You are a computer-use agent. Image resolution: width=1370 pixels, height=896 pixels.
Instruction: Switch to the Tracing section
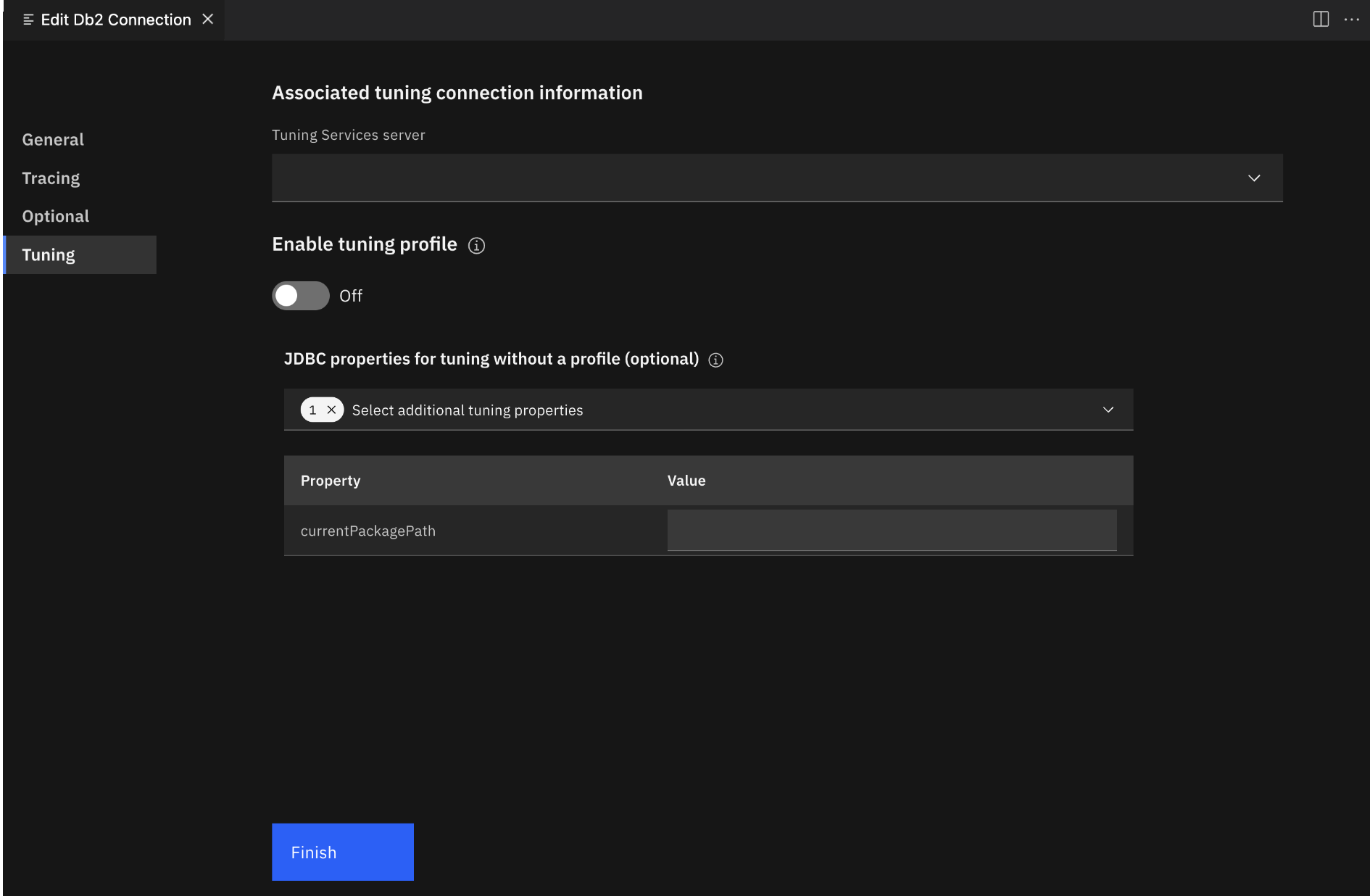click(x=51, y=178)
